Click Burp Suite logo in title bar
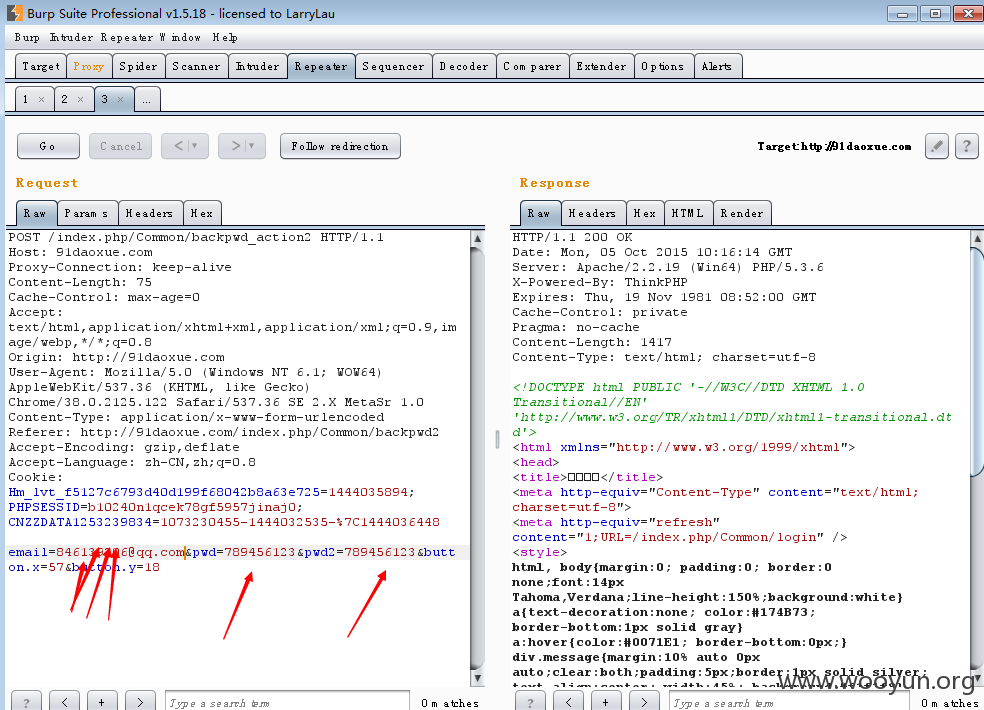Screen dimensions: 984x710 14,13
